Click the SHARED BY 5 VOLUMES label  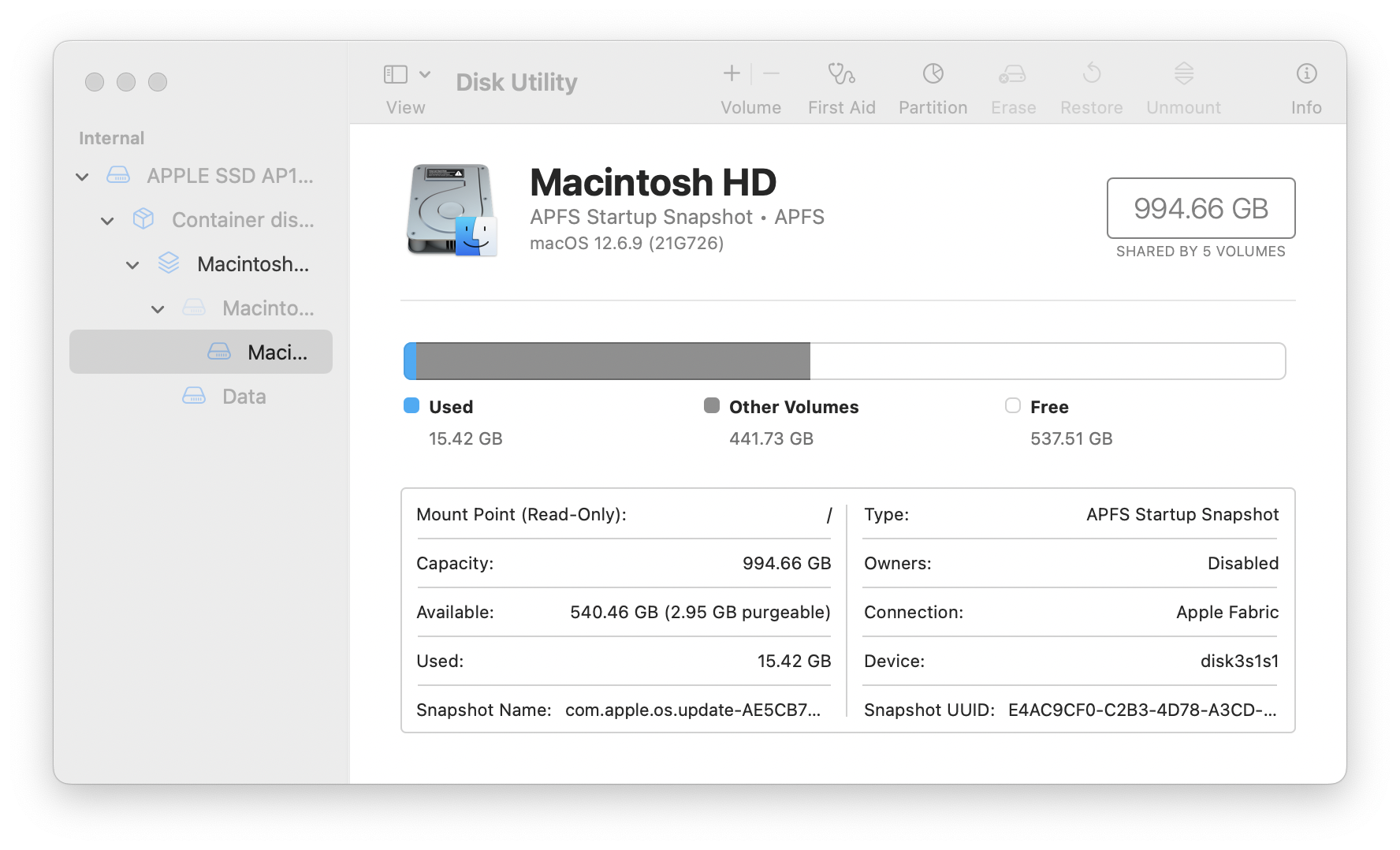(1201, 252)
